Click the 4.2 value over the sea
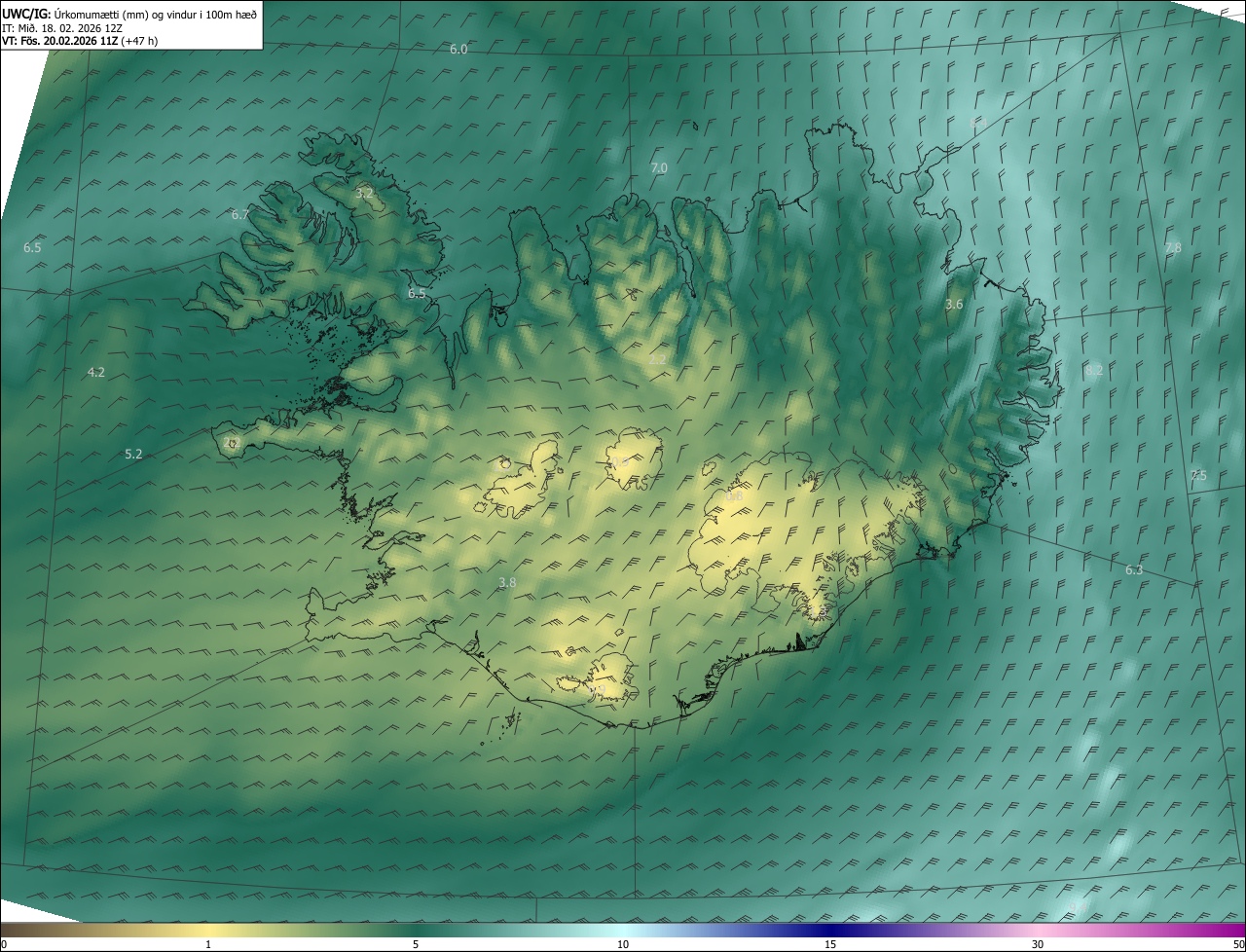This screenshot has height=952, width=1246. point(96,373)
